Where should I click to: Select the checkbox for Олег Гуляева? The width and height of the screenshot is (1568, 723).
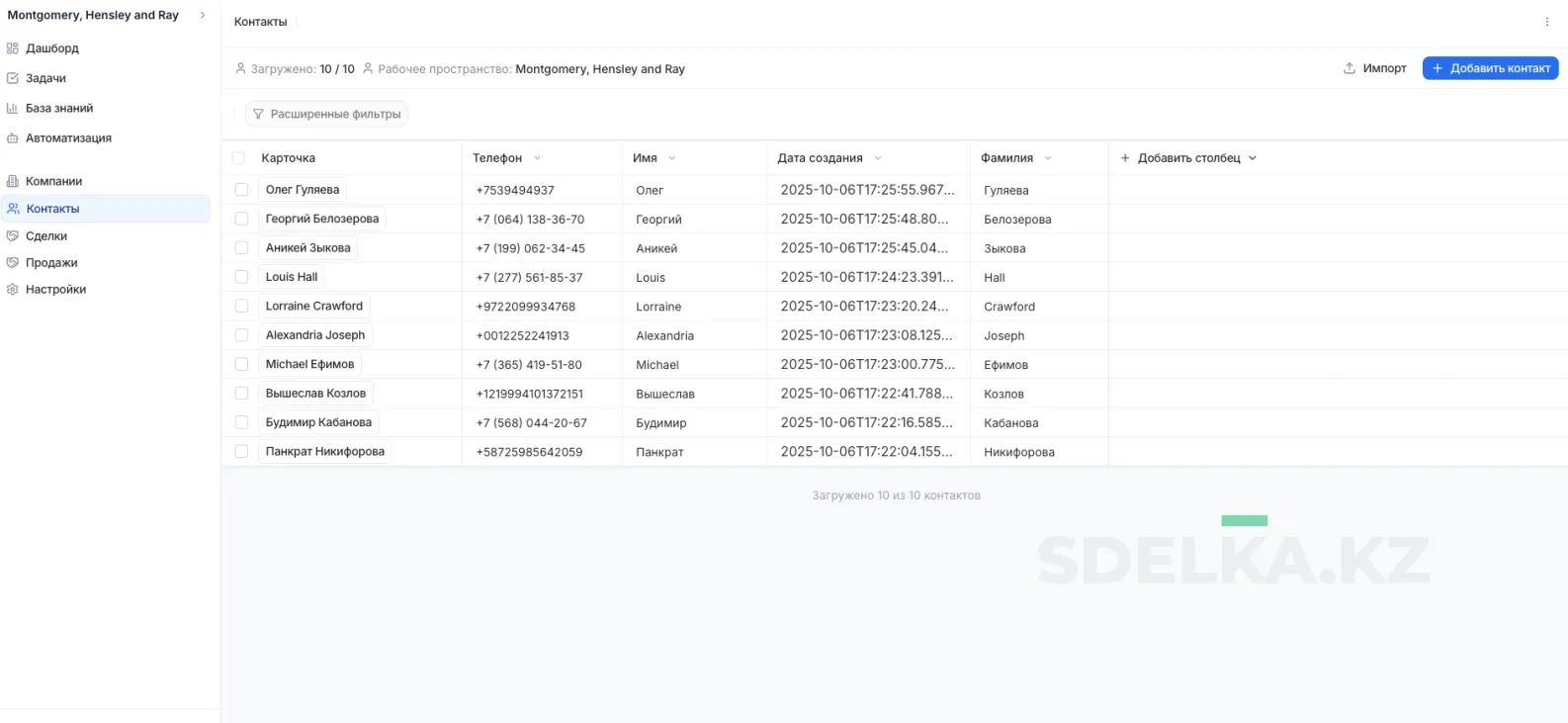click(241, 190)
